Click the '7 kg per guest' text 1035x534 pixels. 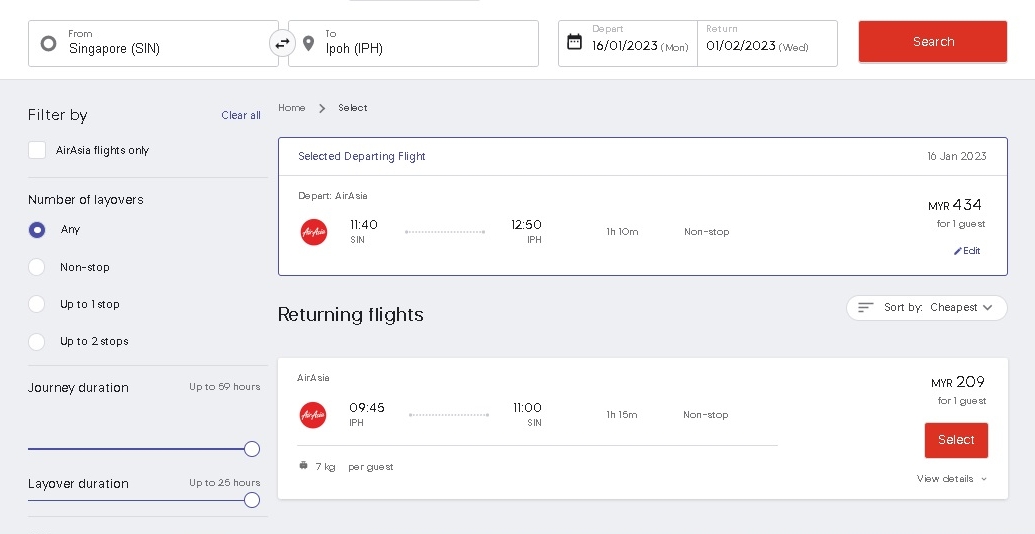[354, 467]
